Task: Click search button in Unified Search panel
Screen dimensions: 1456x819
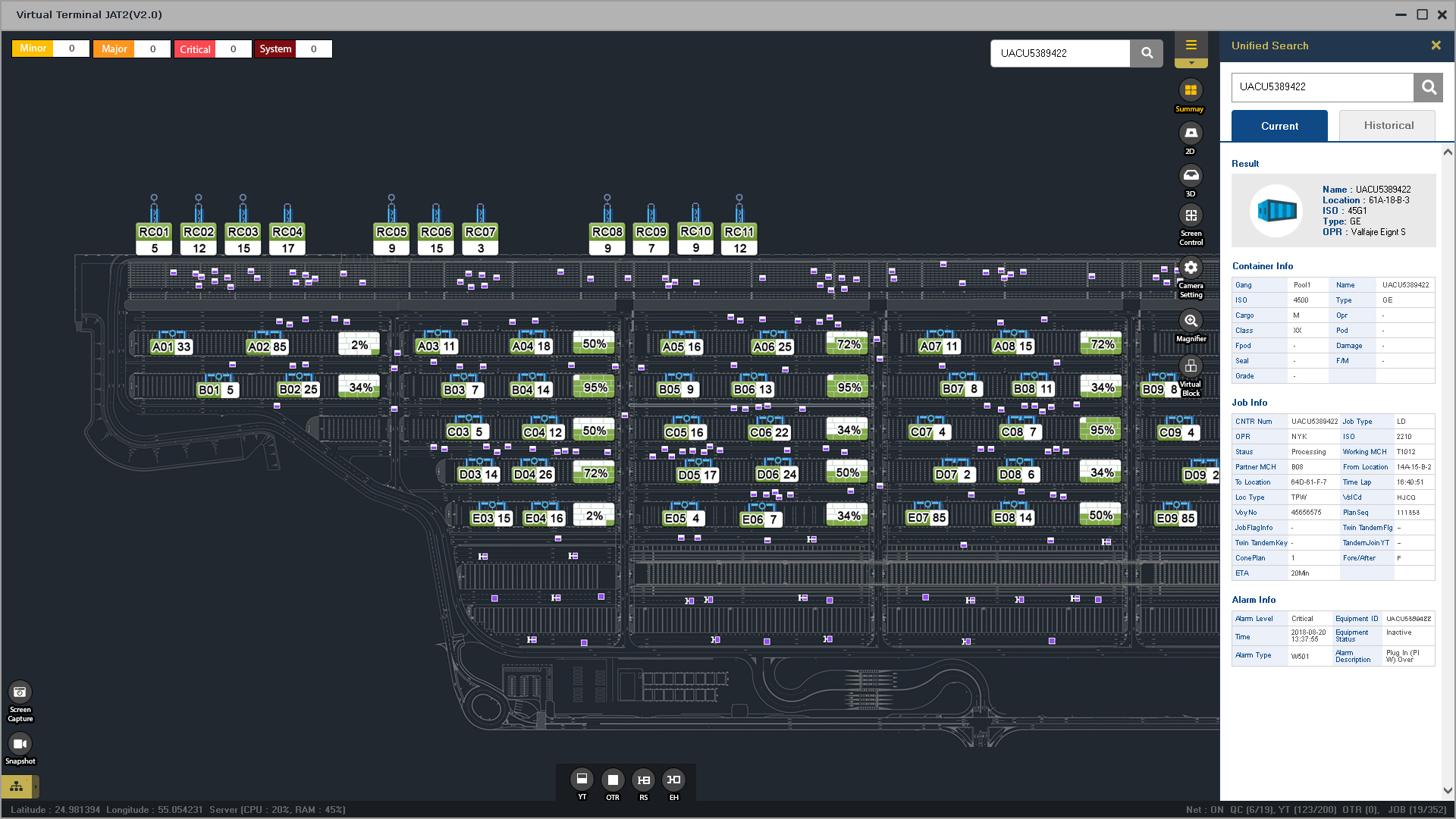Action: 1429,87
